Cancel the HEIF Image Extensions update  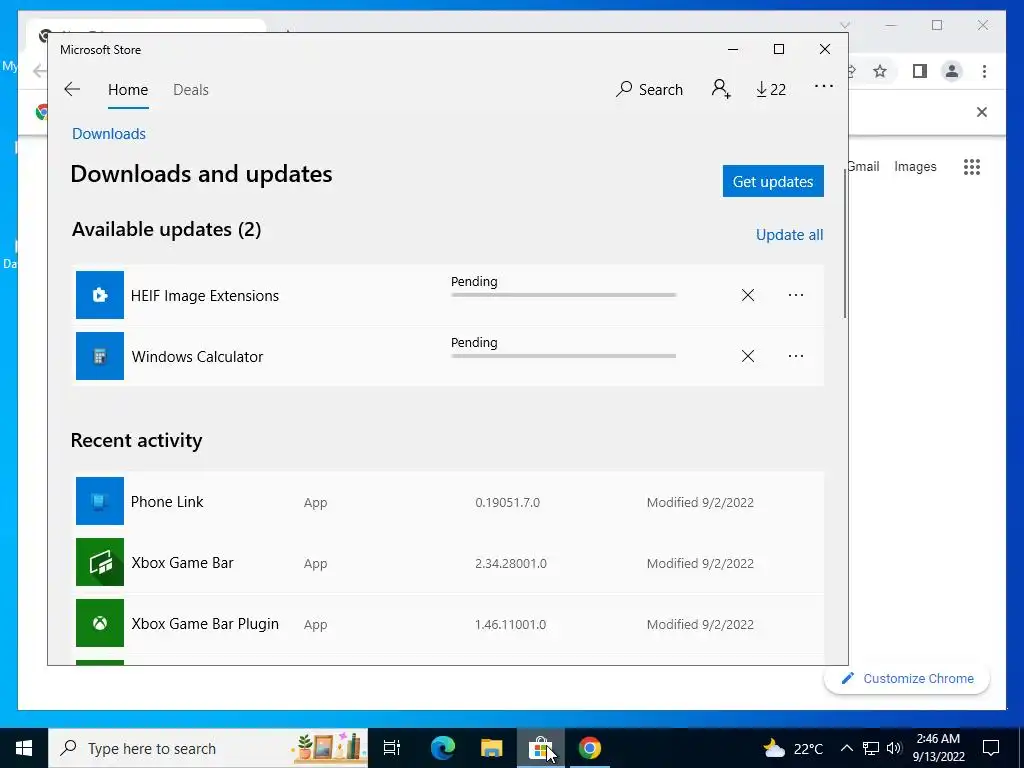tap(748, 295)
